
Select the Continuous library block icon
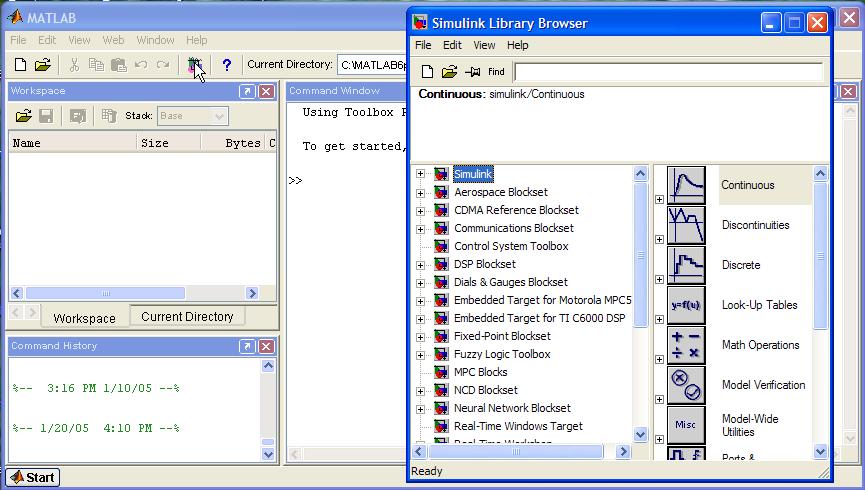(x=686, y=185)
